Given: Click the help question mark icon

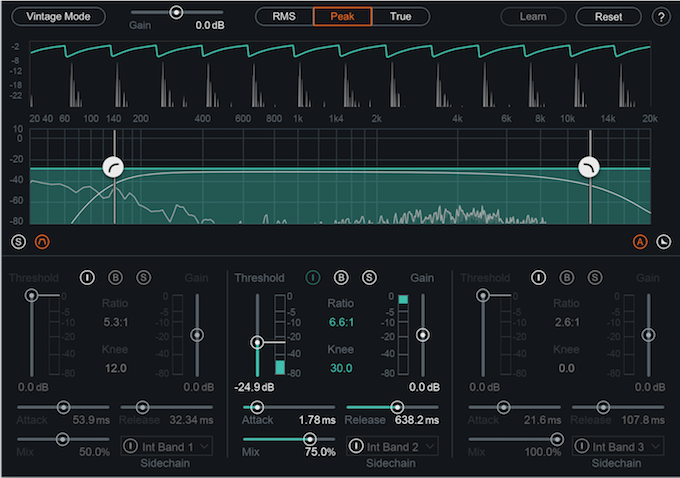Looking at the screenshot, I should tap(661, 17).
